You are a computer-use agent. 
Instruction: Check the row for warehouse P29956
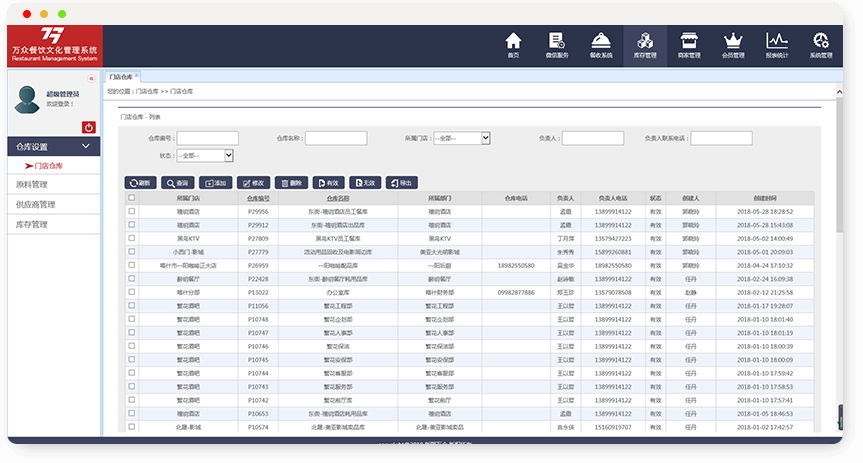click(131, 212)
